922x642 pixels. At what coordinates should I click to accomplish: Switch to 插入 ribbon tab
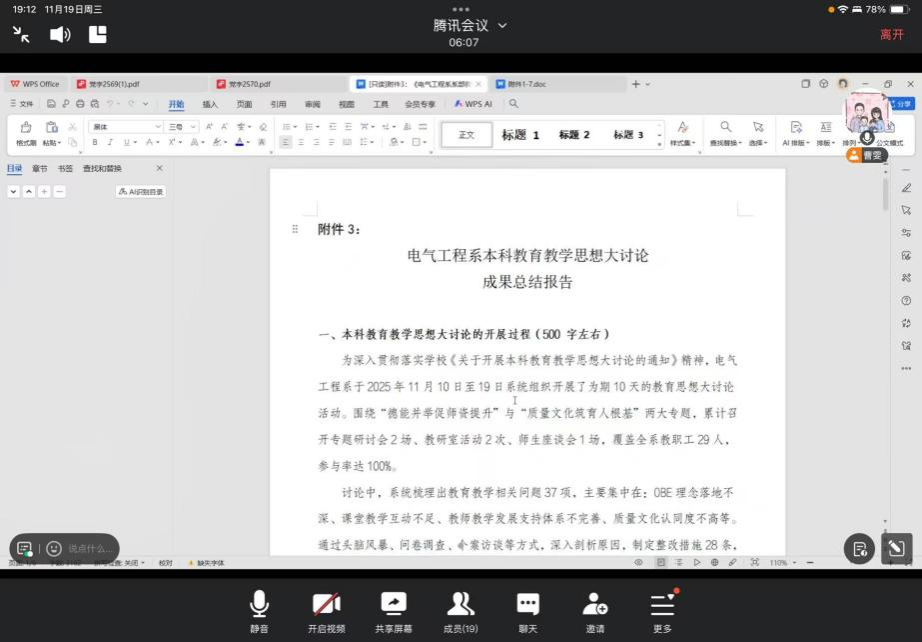[210, 104]
